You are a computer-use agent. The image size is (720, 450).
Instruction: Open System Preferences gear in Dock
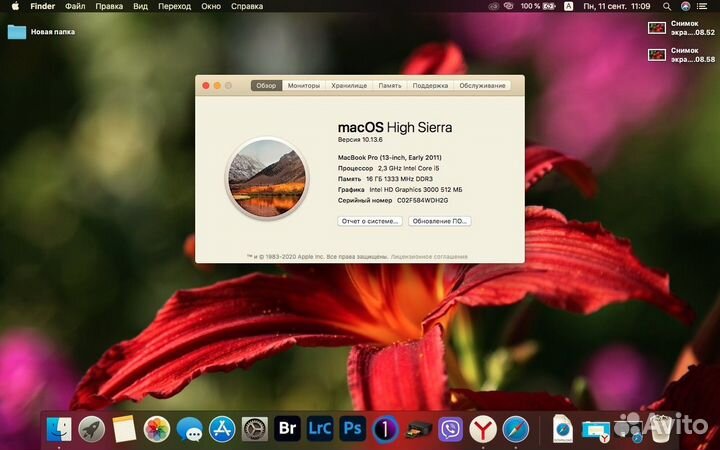(254, 429)
